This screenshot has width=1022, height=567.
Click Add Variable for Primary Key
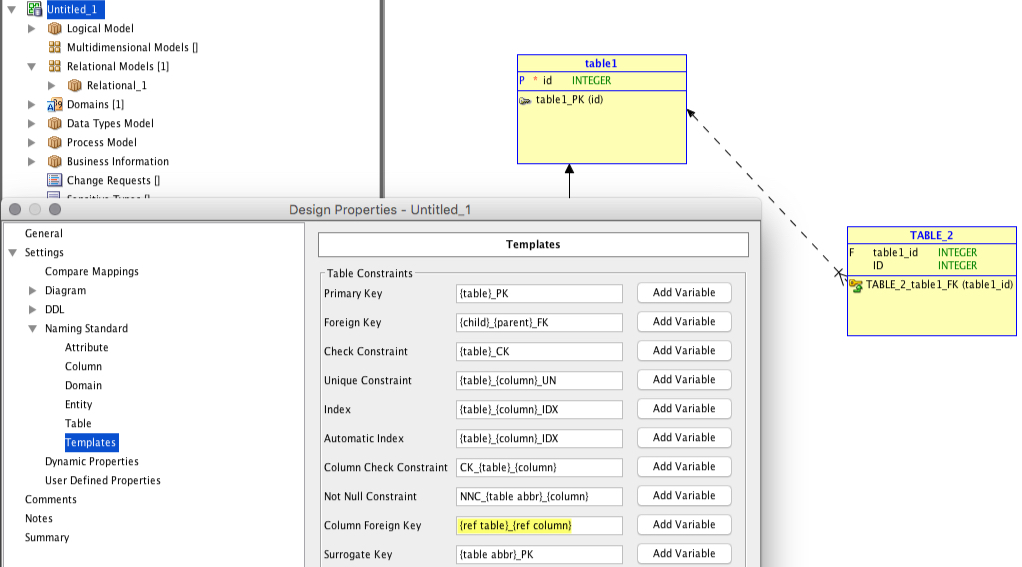(684, 293)
